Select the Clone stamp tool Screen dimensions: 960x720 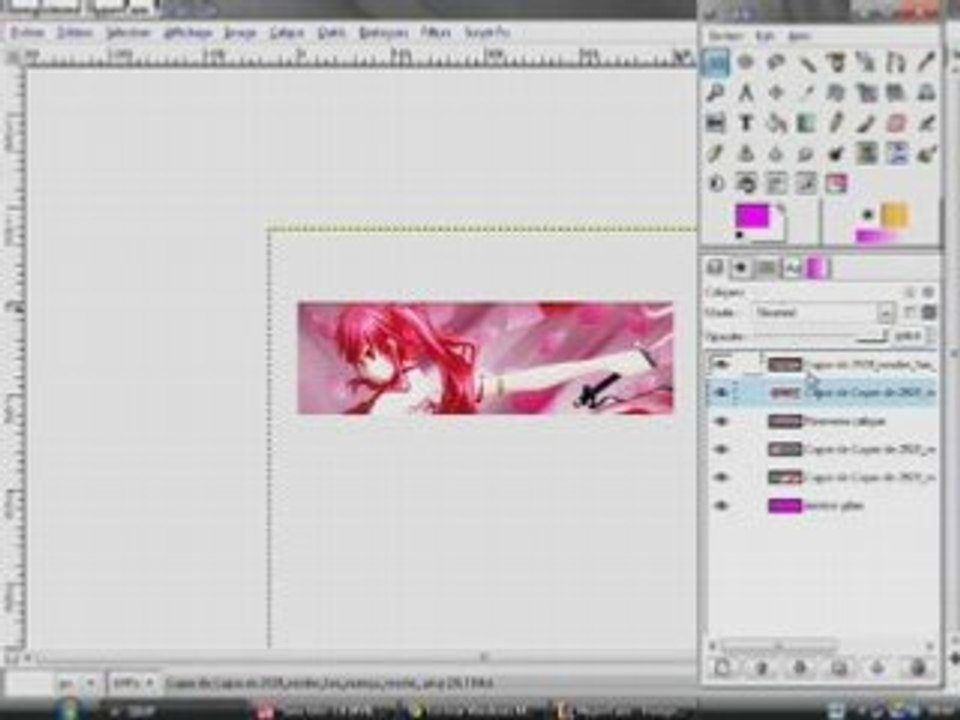coord(745,153)
